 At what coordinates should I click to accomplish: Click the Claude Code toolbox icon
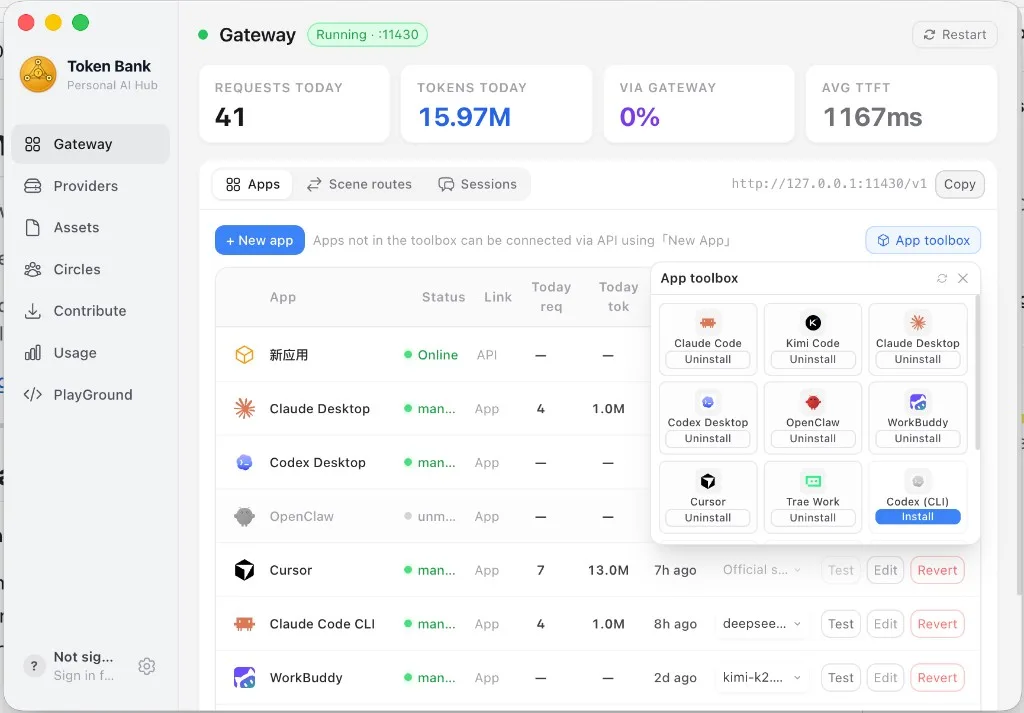pyautogui.click(x=708, y=323)
